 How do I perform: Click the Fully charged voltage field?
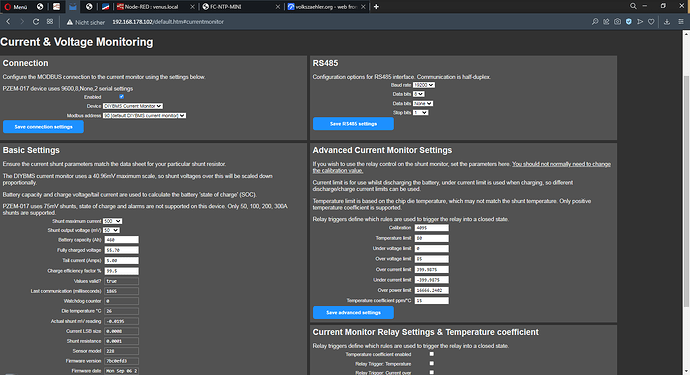point(121,250)
